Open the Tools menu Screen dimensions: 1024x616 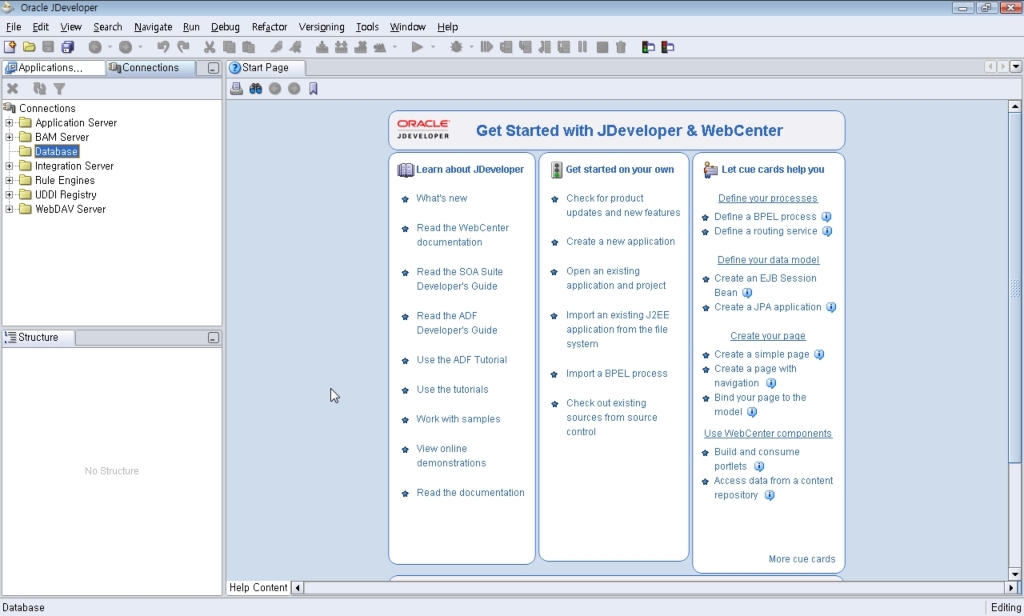pos(367,27)
